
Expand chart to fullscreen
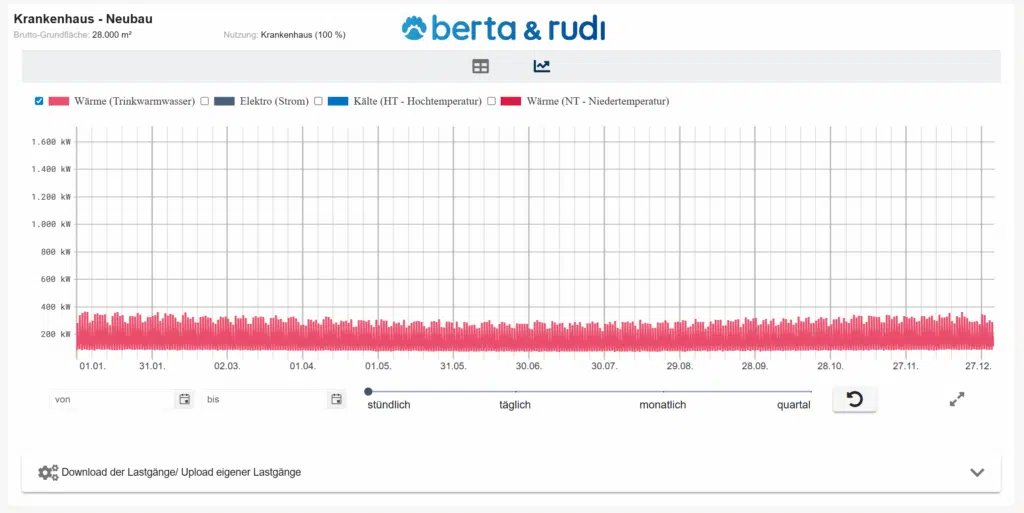pyautogui.click(x=956, y=400)
